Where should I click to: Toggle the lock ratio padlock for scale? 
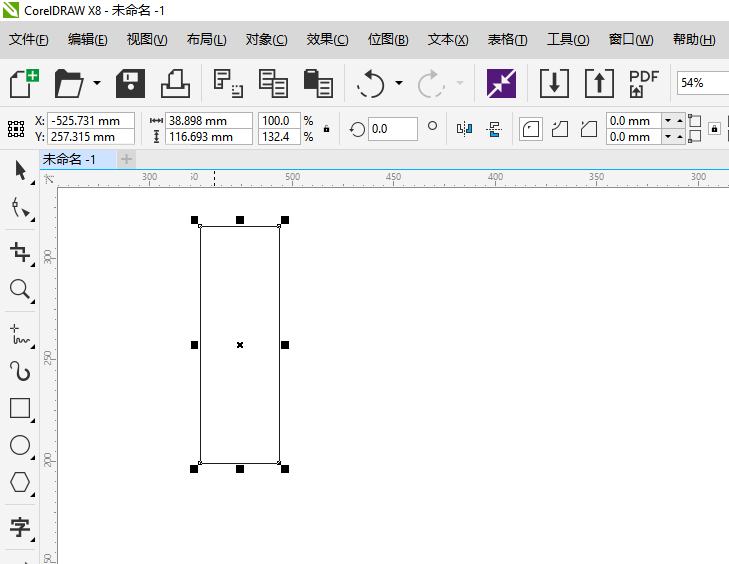click(326, 129)
